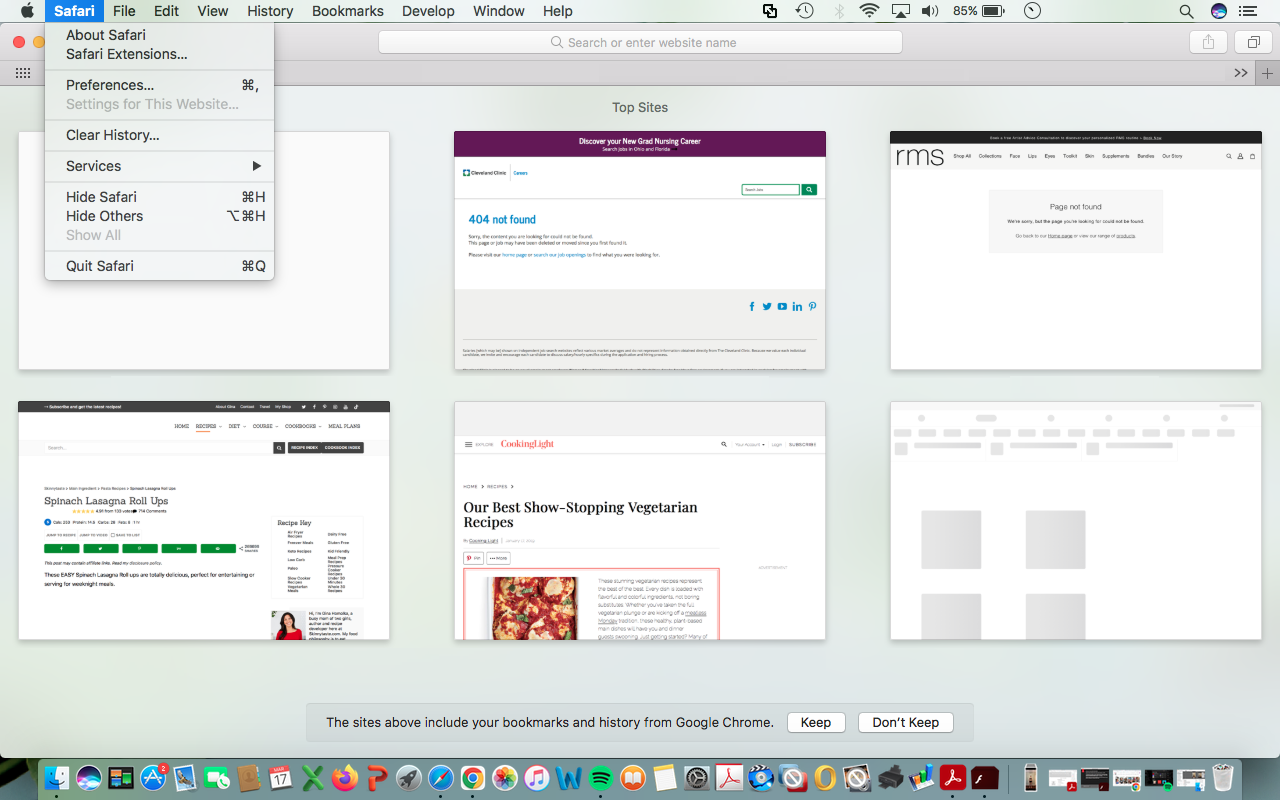1280x800 pixels.
Task: Show the Top Sites grid icon in Favorites bar
Action: [x=21, y=73]
